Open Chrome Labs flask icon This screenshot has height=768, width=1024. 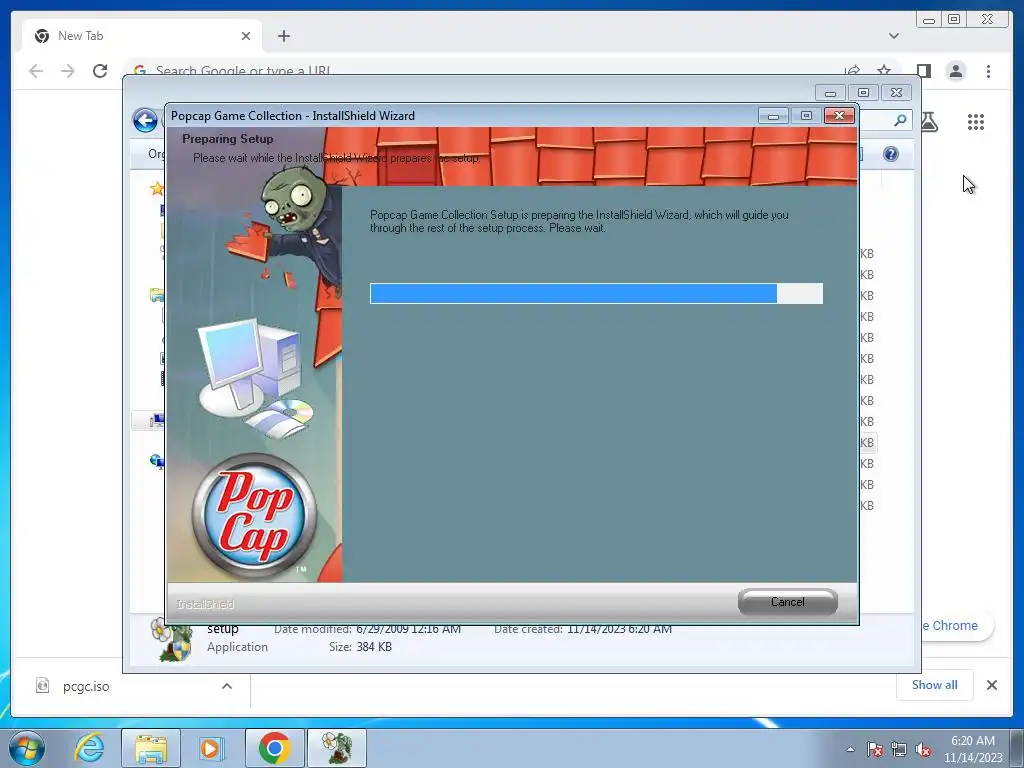[929, 121]
